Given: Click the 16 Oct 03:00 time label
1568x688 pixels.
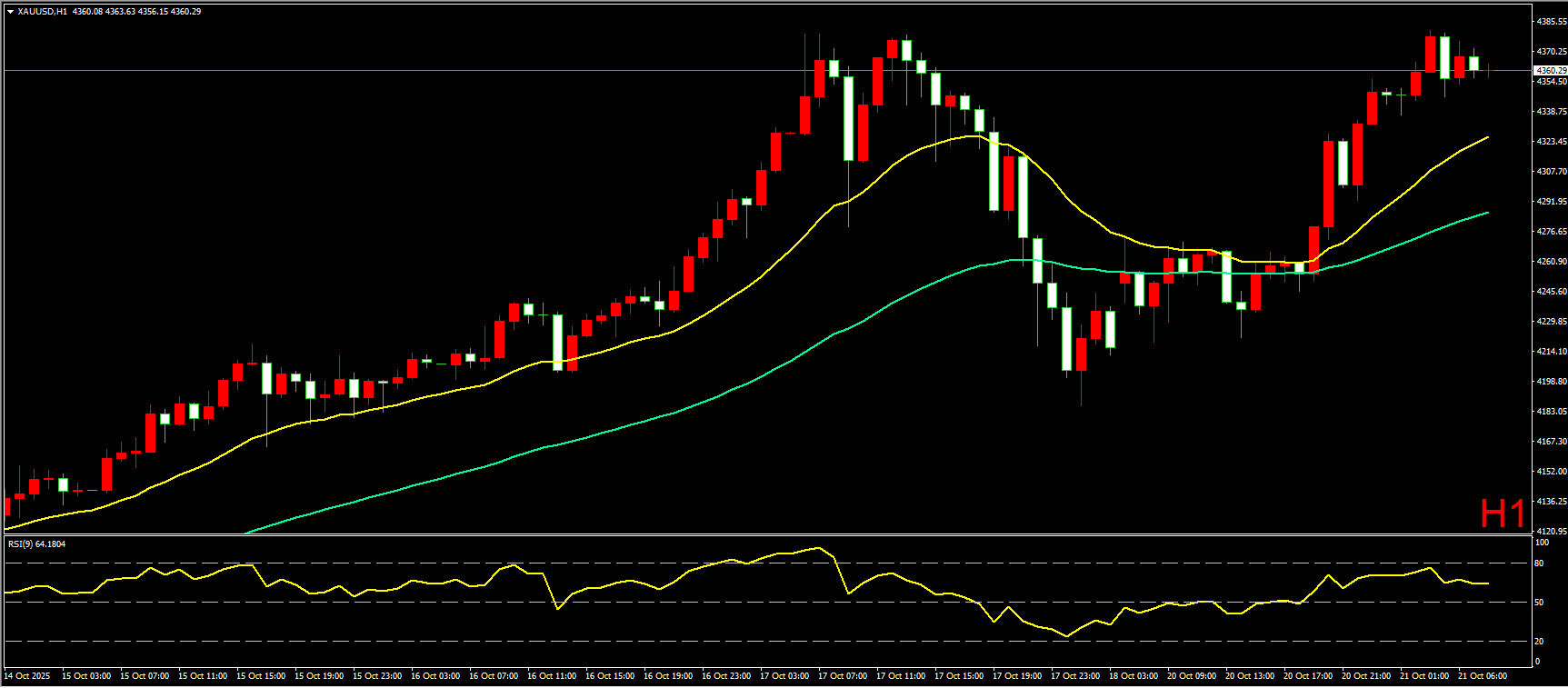Looking at the screenshot, I should (x=435, y=676).
